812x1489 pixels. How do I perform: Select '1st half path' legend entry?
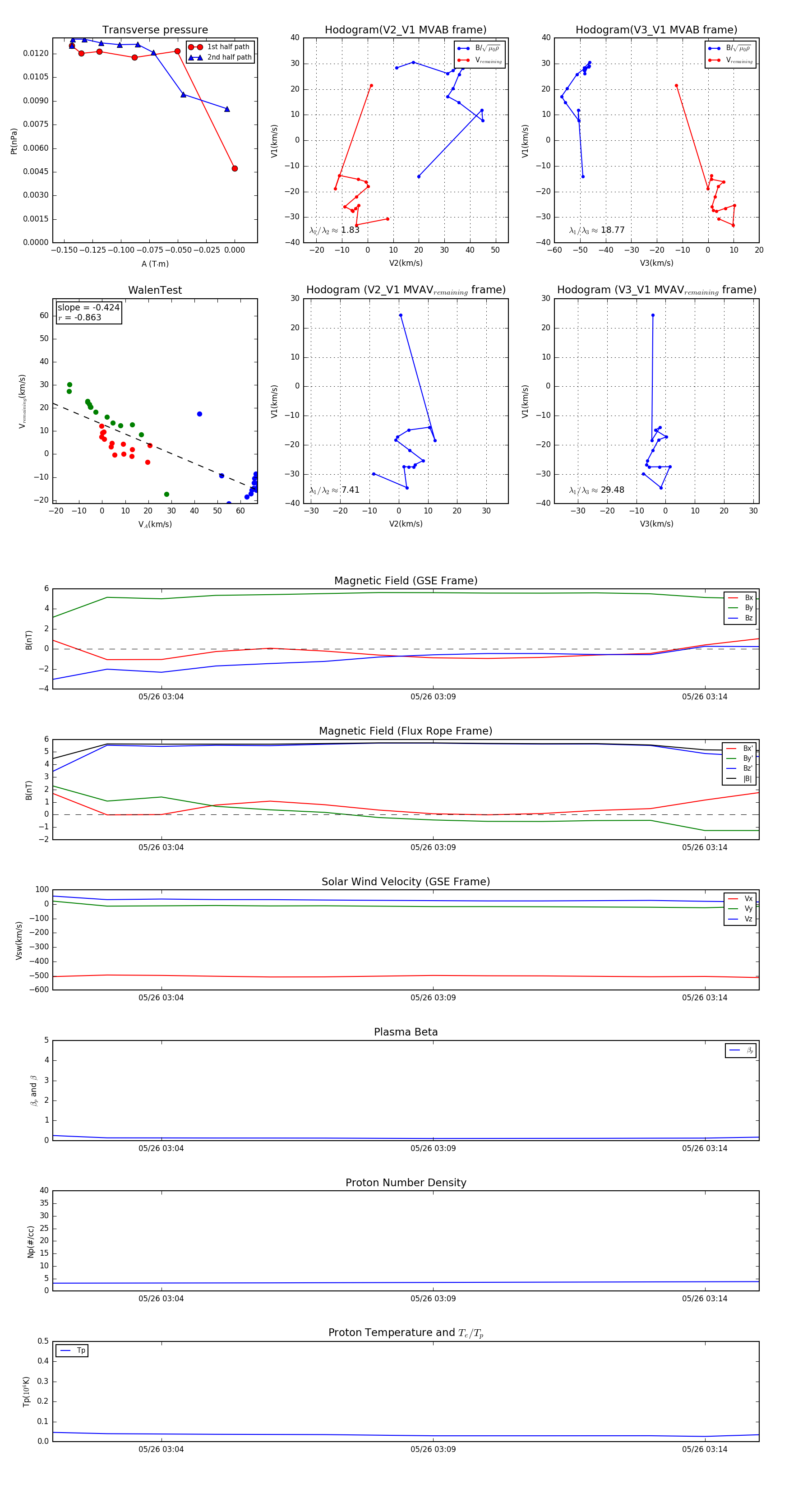point(220,47)
